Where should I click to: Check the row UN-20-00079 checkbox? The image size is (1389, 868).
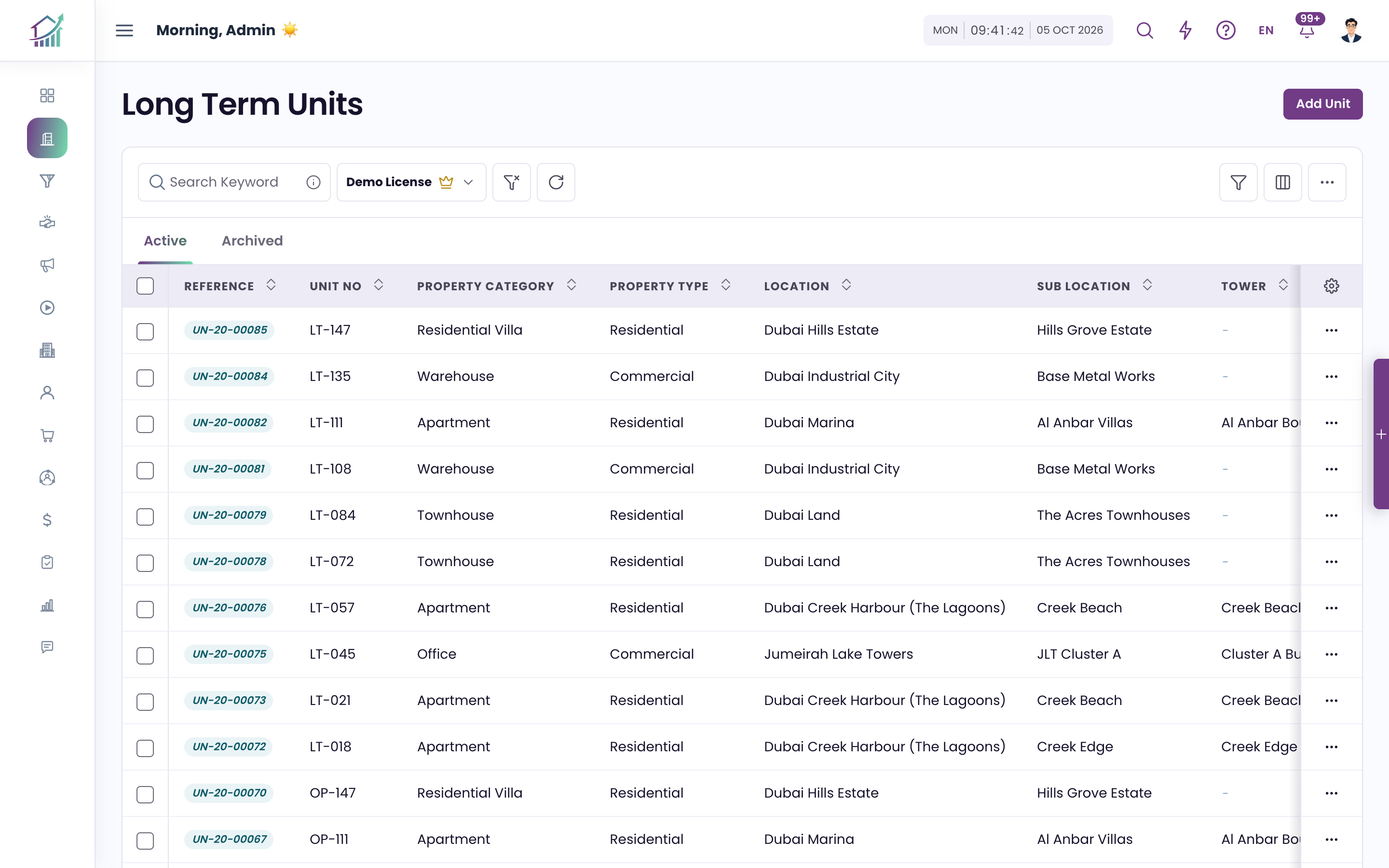145,517
